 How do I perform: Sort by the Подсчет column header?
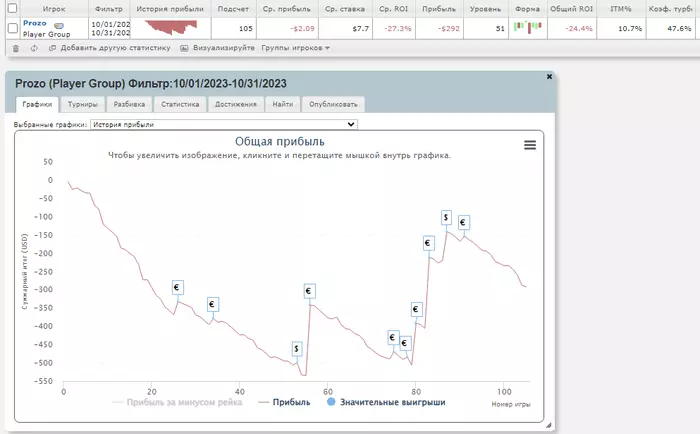233,9
